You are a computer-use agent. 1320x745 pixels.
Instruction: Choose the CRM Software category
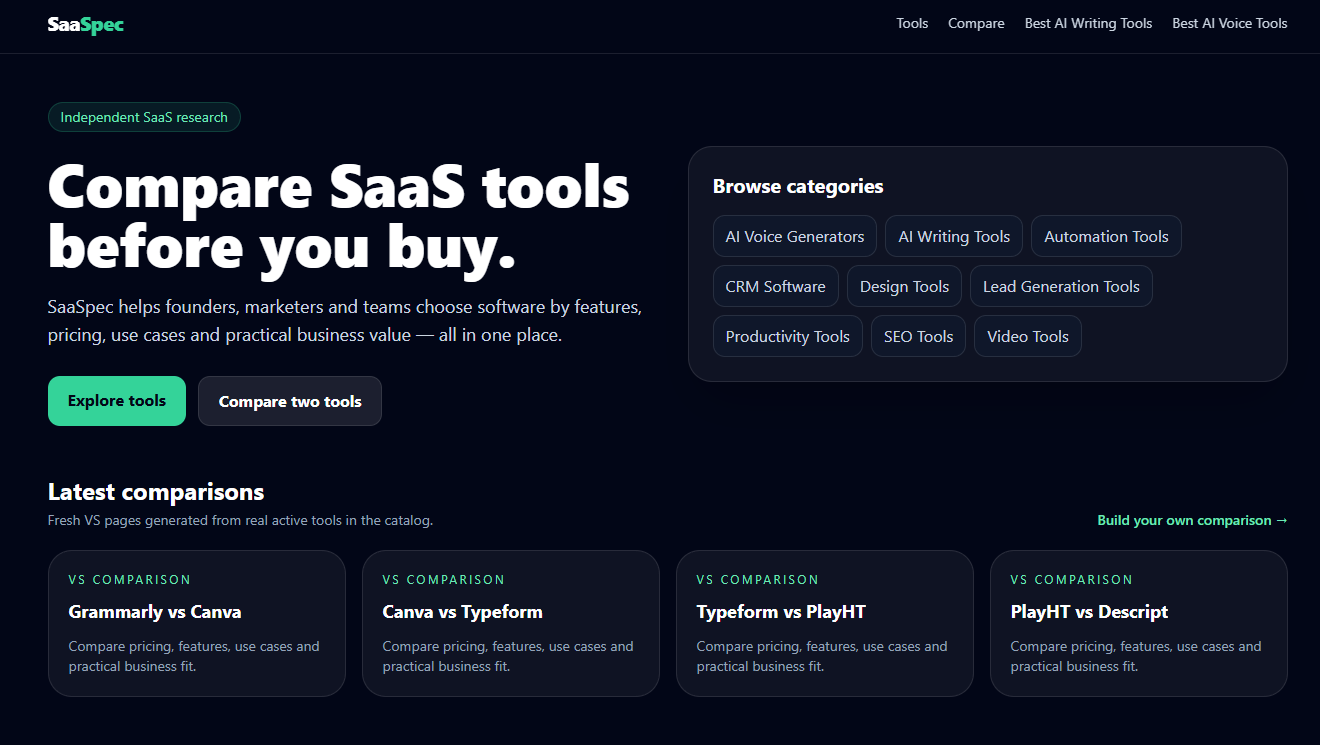(776, 286)
